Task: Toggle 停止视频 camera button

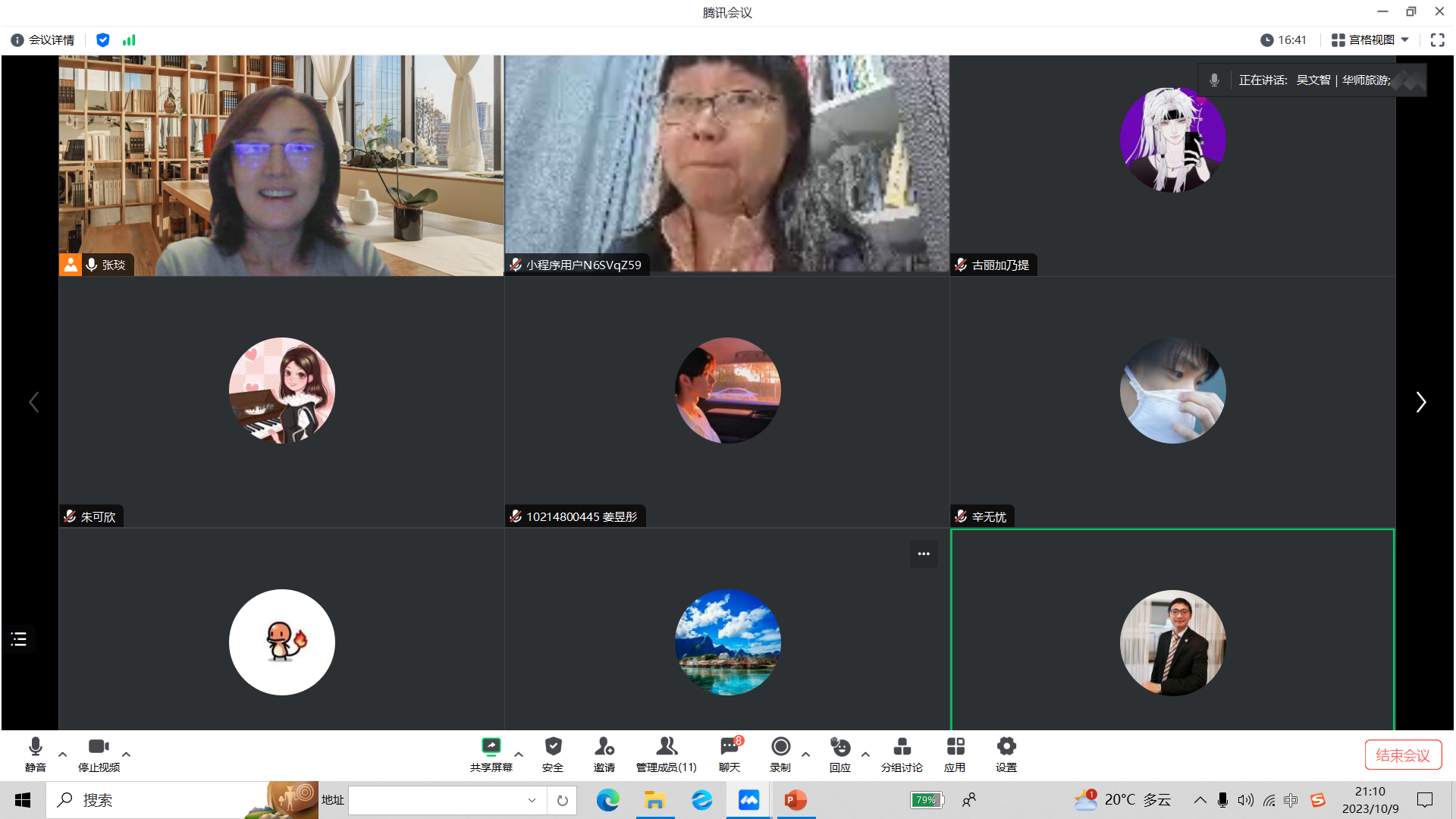Action: 99,747
